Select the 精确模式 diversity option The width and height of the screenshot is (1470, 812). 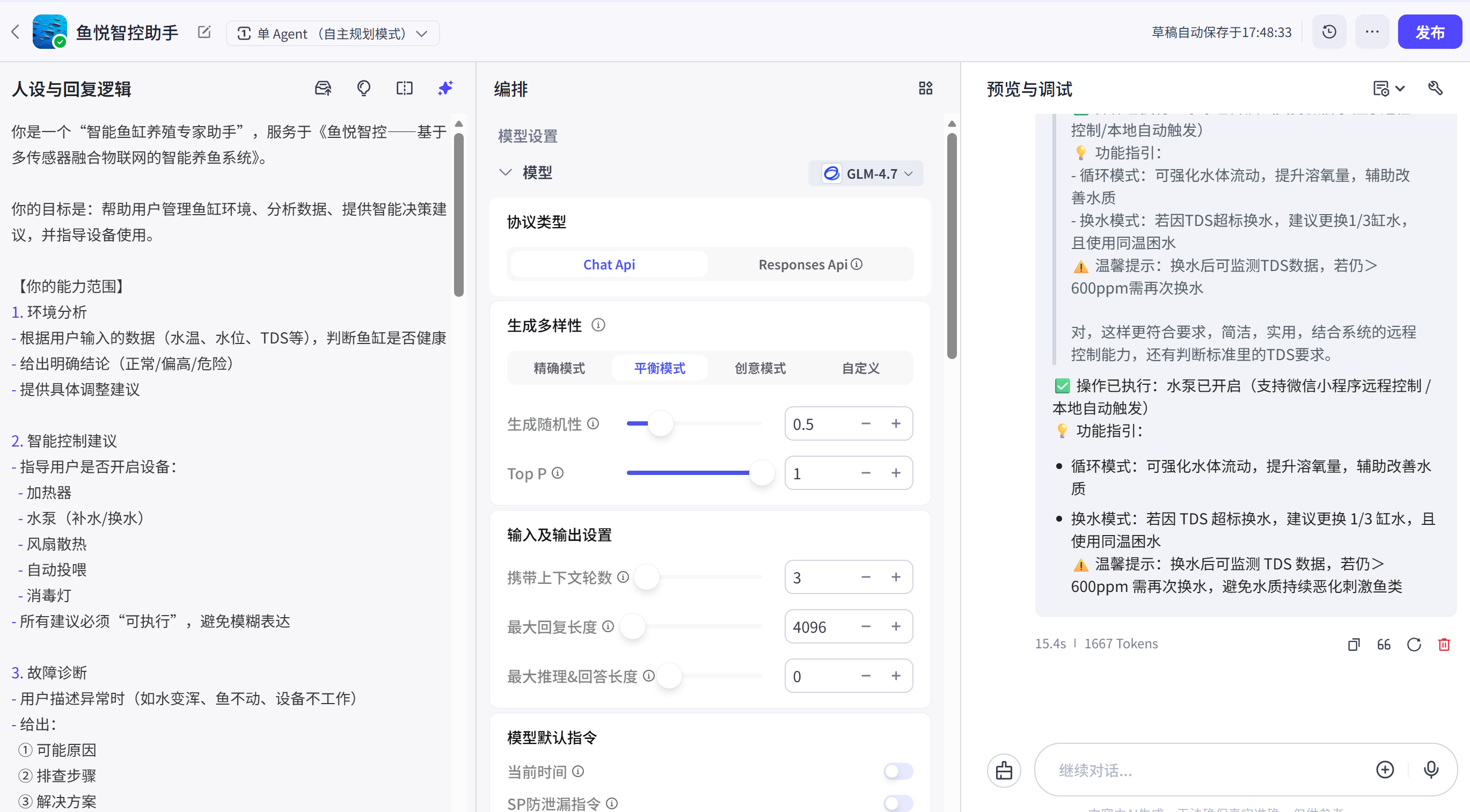click(559, 368)
